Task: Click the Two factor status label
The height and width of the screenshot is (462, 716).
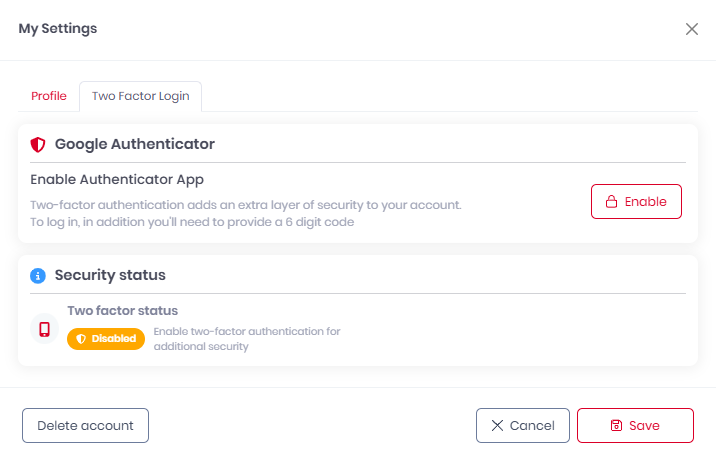Action: 123,311
